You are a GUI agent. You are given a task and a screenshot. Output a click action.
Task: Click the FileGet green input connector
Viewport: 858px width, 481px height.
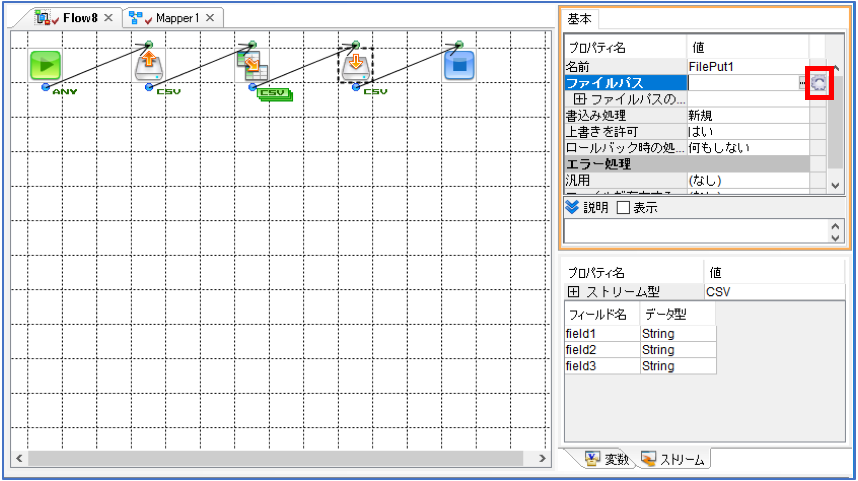click(x=149, y=44)
